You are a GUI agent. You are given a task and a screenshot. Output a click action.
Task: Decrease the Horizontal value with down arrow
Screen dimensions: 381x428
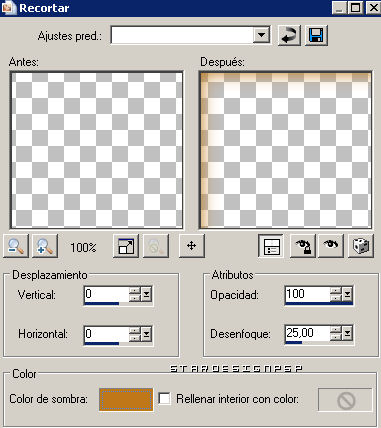click(135, 338)
